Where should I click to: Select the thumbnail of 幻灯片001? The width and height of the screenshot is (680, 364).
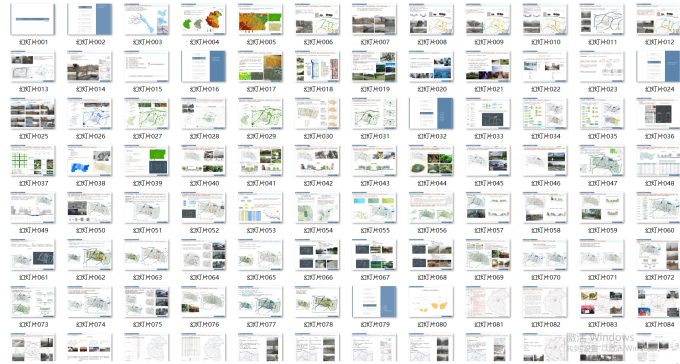(x=33, y=20)
